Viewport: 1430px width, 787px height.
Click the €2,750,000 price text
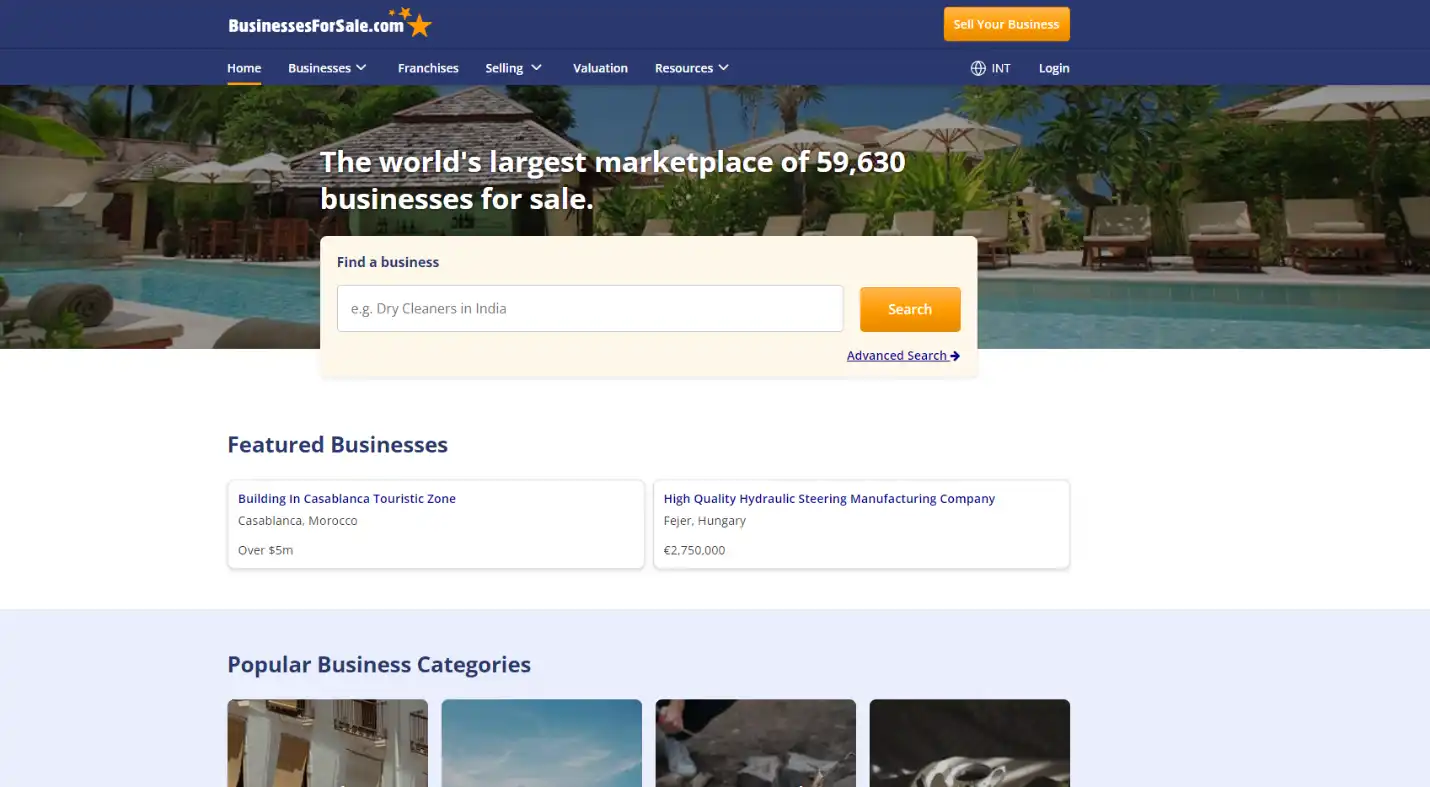coord(695,550)
